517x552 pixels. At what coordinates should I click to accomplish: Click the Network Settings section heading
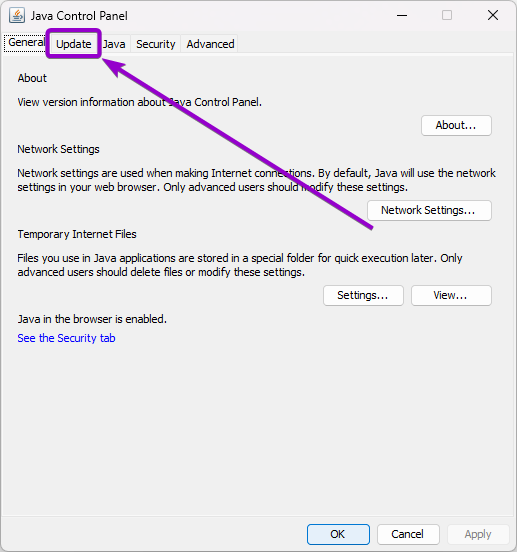(58, 149)
